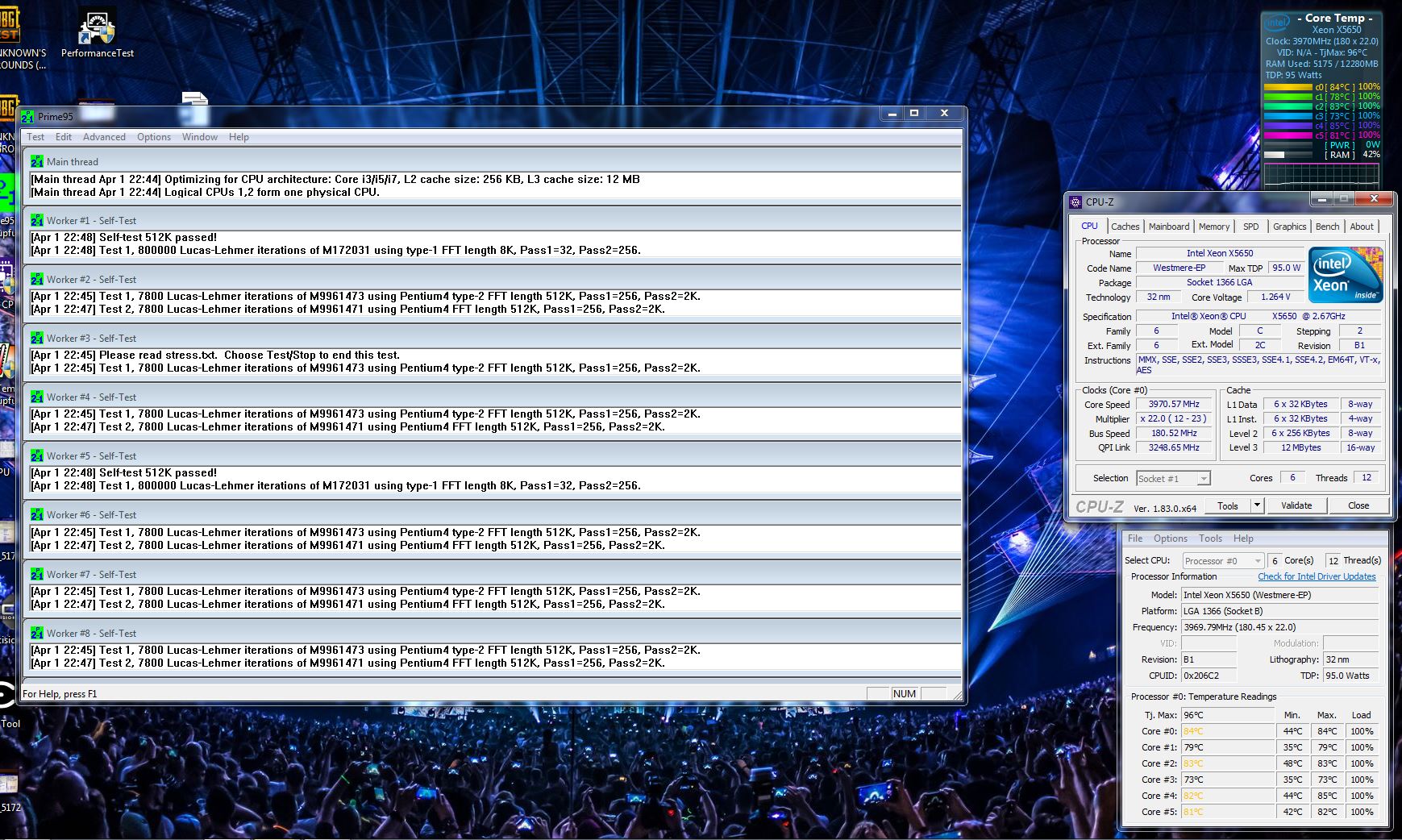This screenshot has height=840, width=1402.
Task: Click the Core #3 temperature reading 73°C
Action: (1228, 780)
